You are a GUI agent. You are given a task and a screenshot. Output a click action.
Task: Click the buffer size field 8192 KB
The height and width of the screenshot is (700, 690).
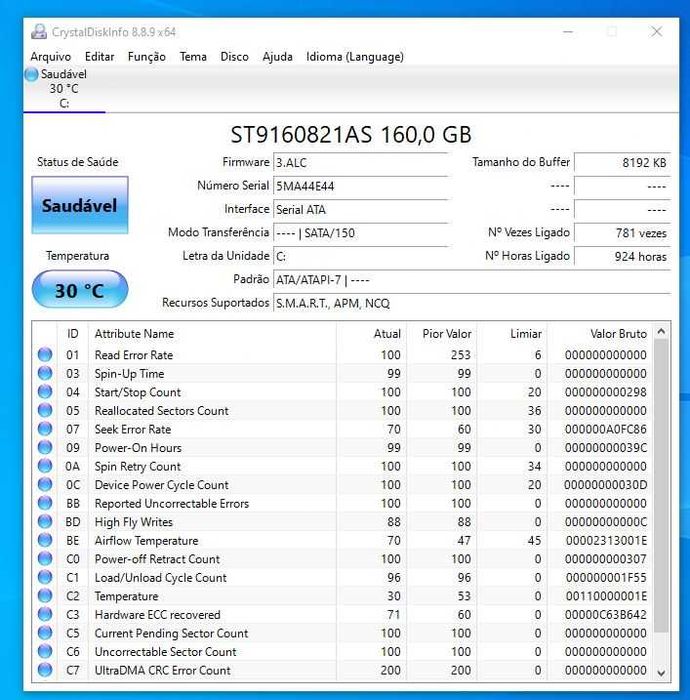click(622, 163)
